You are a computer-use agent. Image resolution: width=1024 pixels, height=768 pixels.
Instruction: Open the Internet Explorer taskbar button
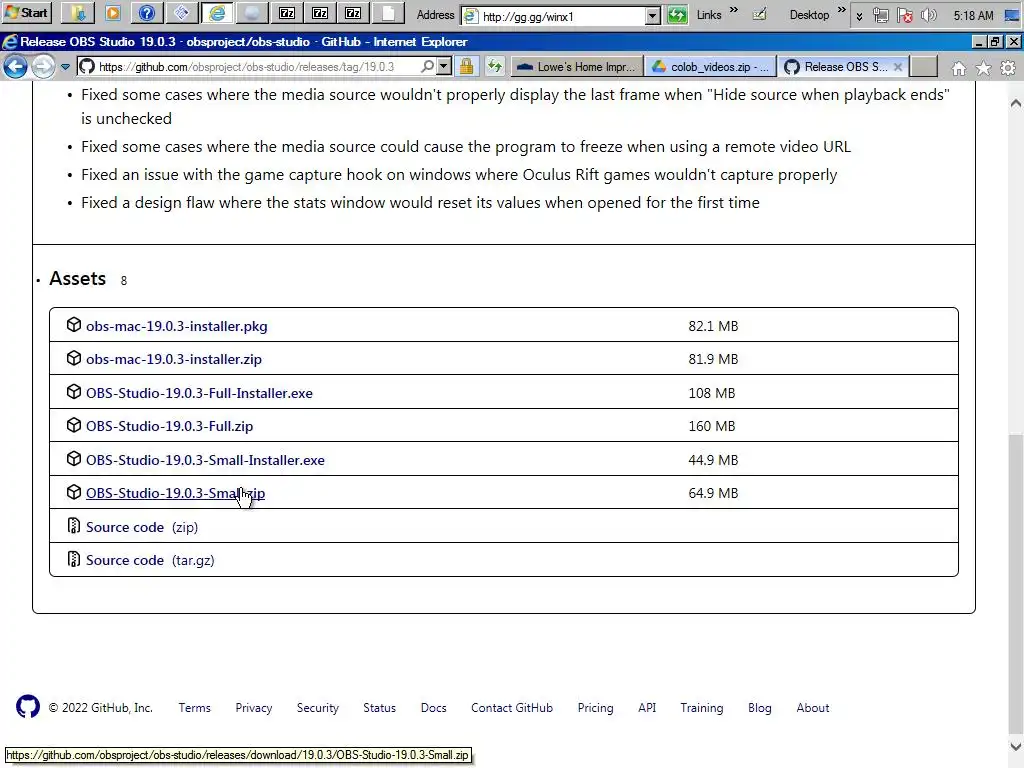(217, 13)
